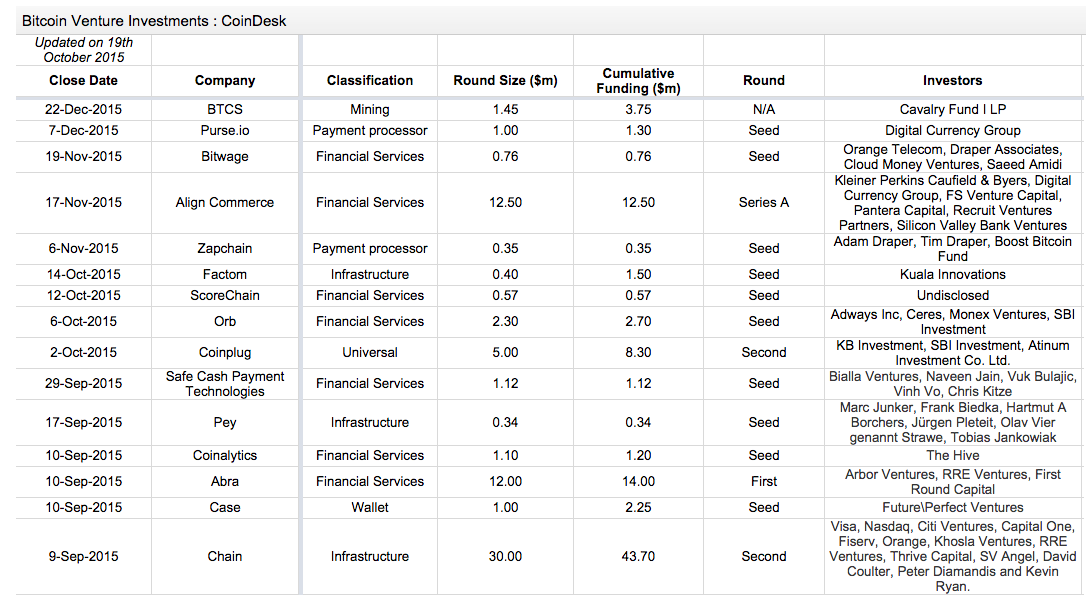Select the 'Orb' company cell
This screenshot has width=1086, height=595.
click(x=225, y=321)
